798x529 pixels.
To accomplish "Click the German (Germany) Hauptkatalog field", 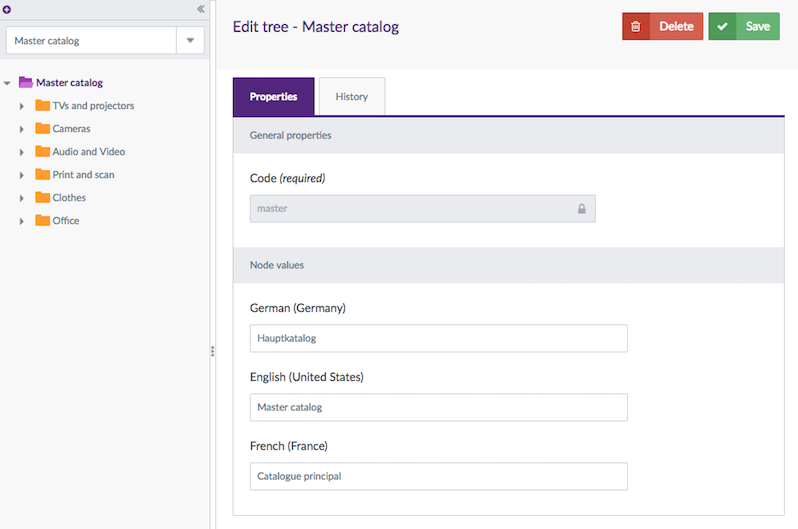I will (x=438, y=338).
